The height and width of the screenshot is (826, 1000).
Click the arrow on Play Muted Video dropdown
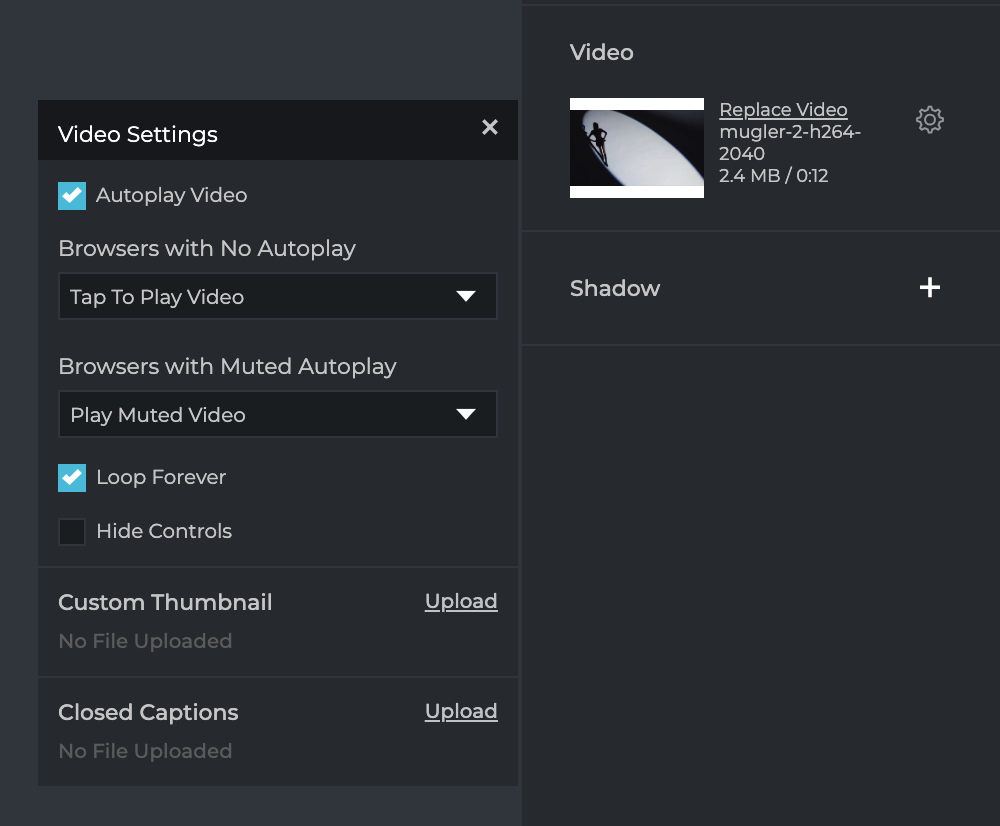pyautogui.click(x=466, y=415)
